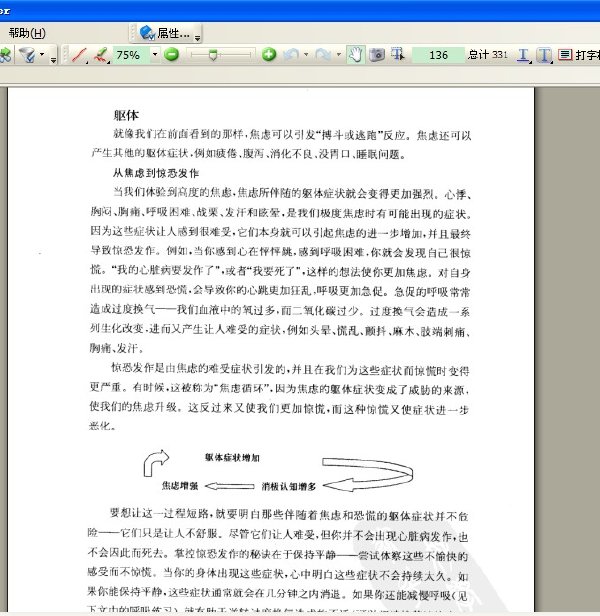Expand the zoom percentage dropdown arrow
Viewport: 600px width, 616px height.
tap(155, 55)
